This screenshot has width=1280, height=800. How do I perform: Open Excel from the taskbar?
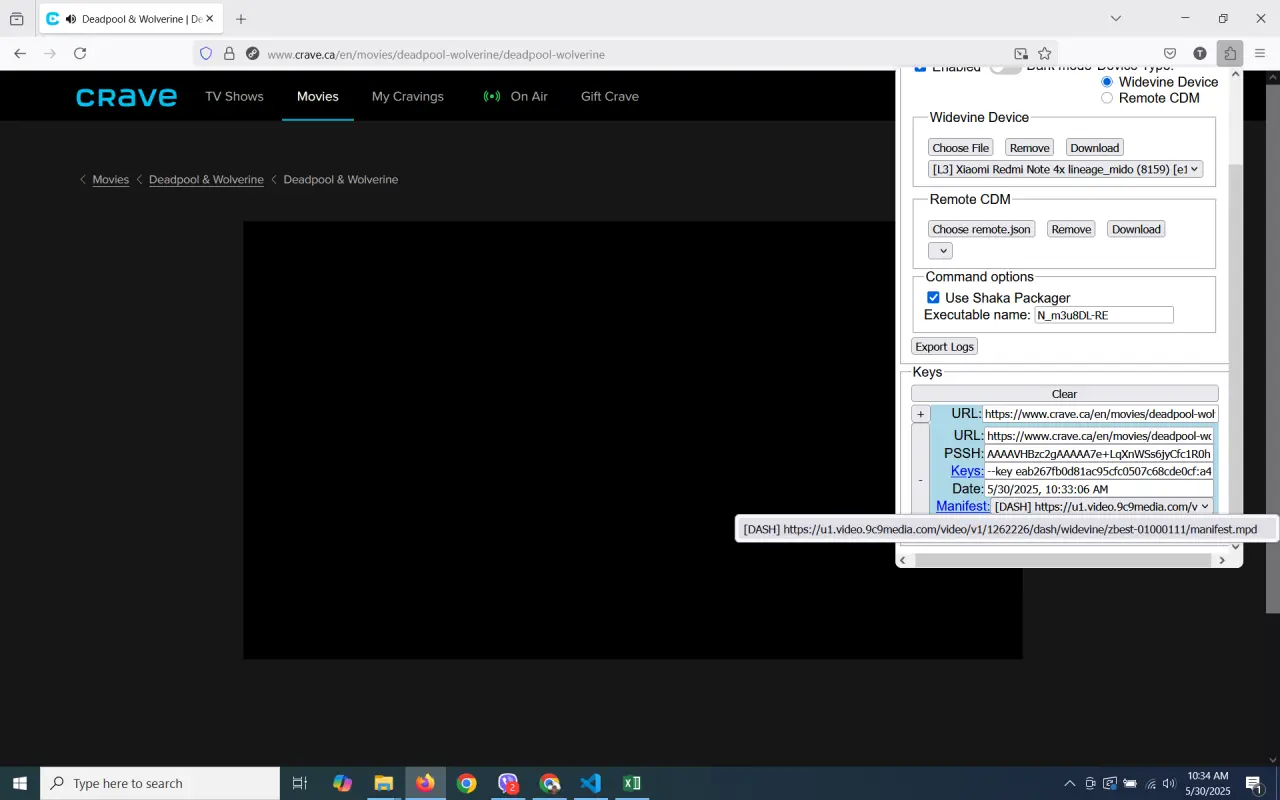632,783
